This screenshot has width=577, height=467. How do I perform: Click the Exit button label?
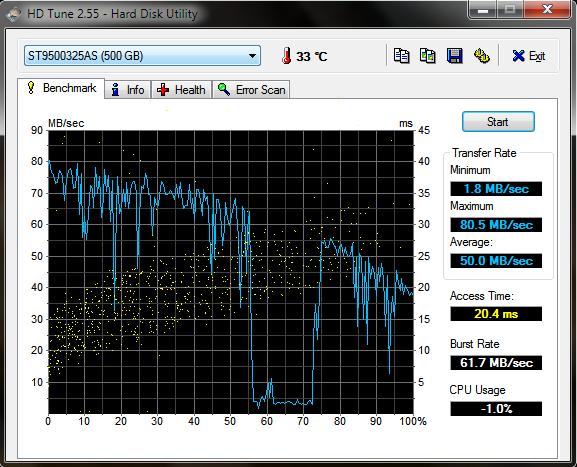(x=537, y=56)
